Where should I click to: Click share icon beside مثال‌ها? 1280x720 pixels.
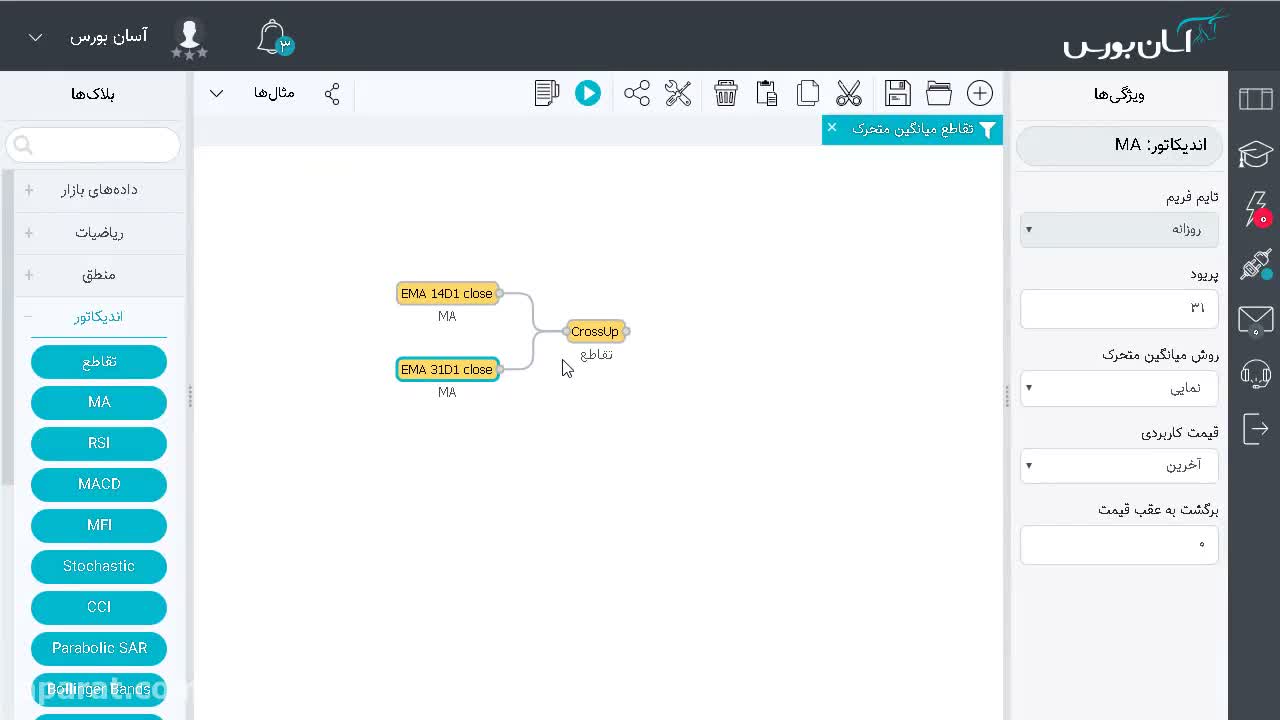click(332, 94)
